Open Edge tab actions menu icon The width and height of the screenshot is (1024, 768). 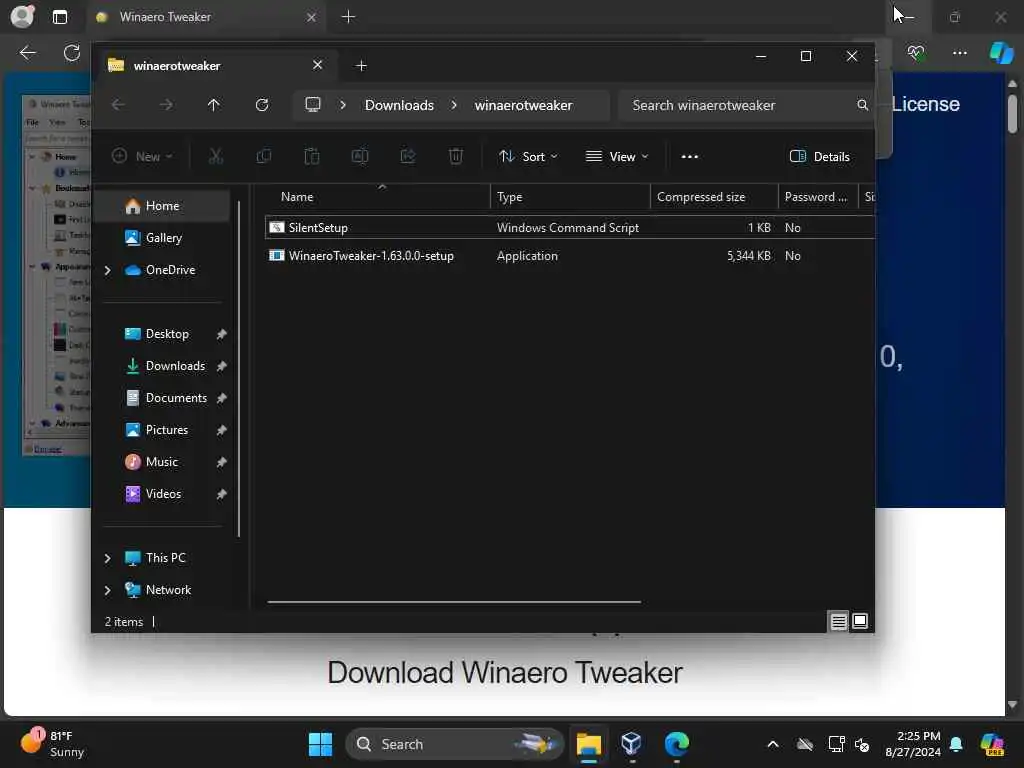click(60, 17)
